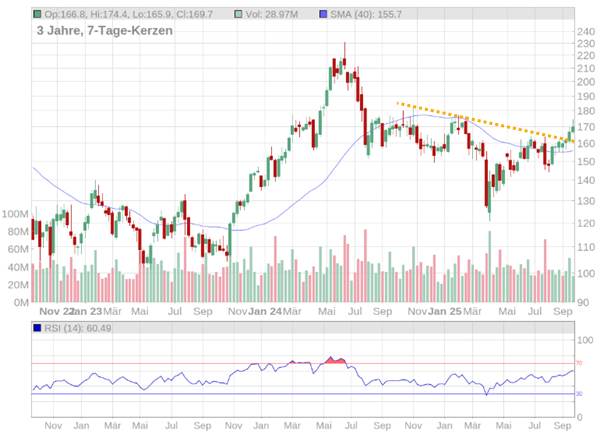Click the 'RSI (14): 60.49' indicator label

tap(78, 328)
